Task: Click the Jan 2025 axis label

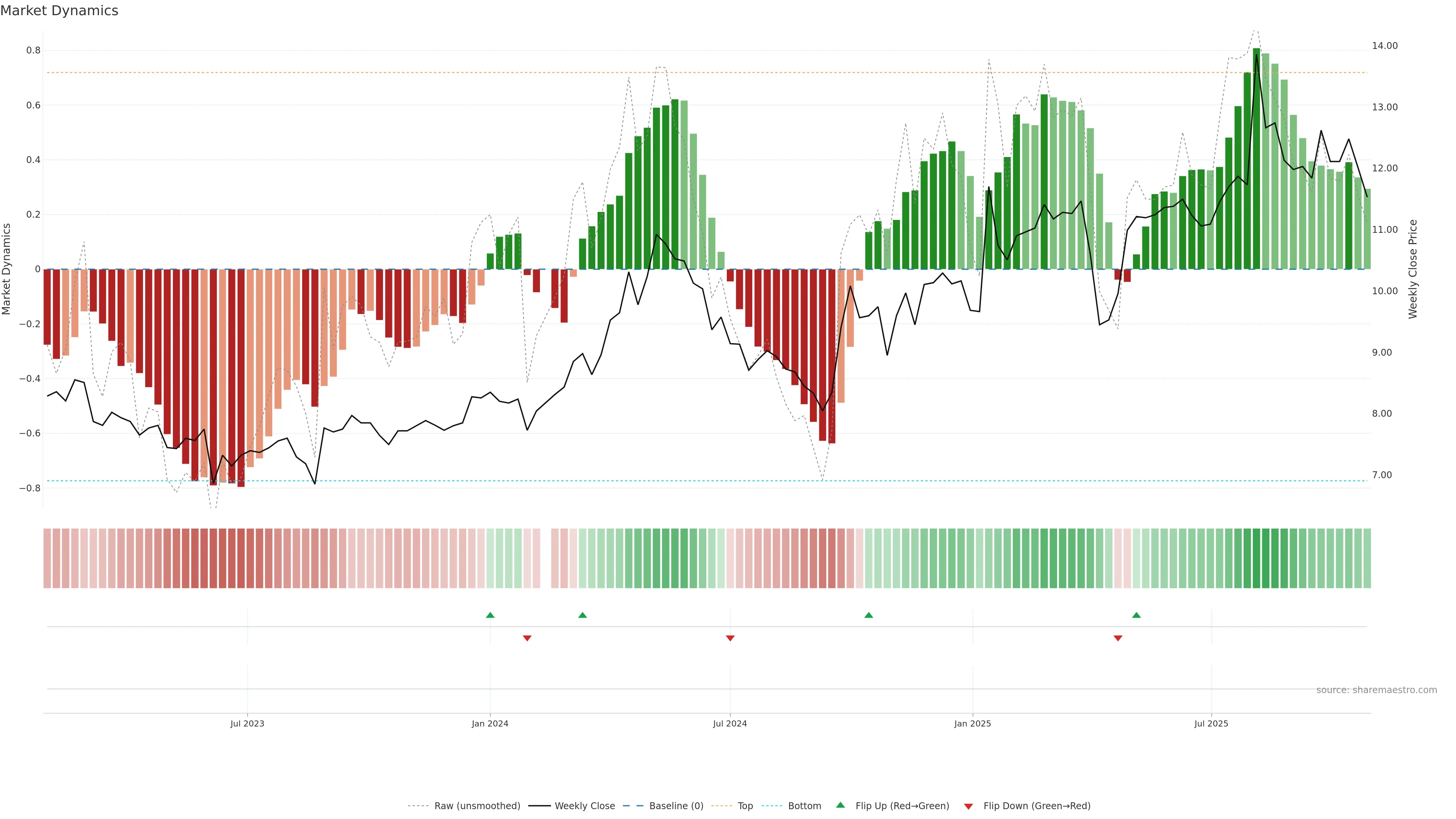Action: click(972, 723)
